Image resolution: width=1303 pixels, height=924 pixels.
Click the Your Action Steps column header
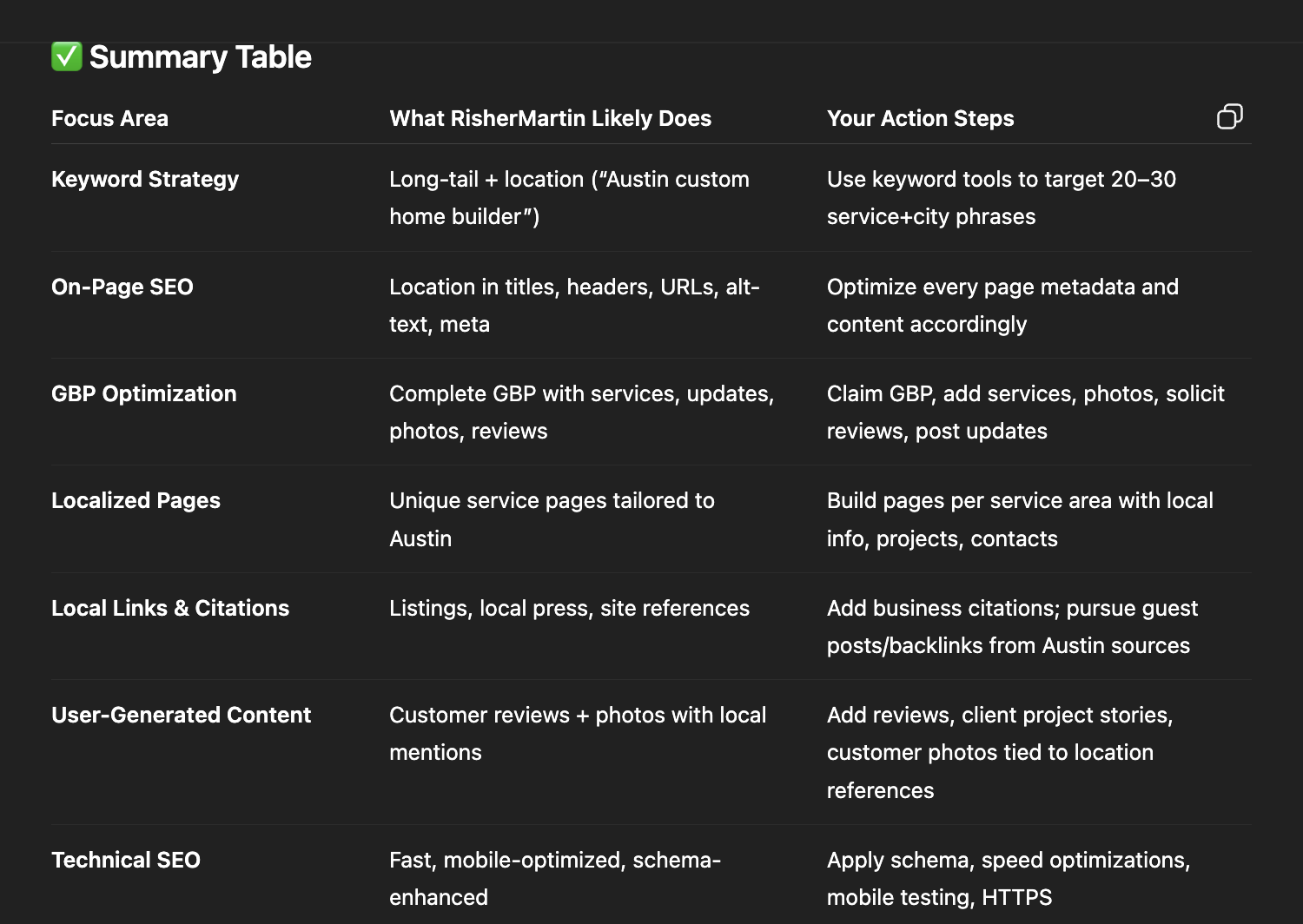click(920, 118)
